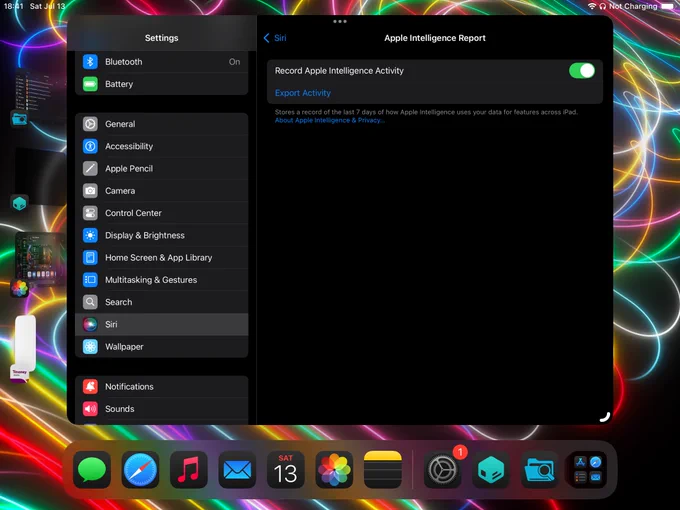
Task: Click Notifications label in sidebar
Action: click(129, 386)
